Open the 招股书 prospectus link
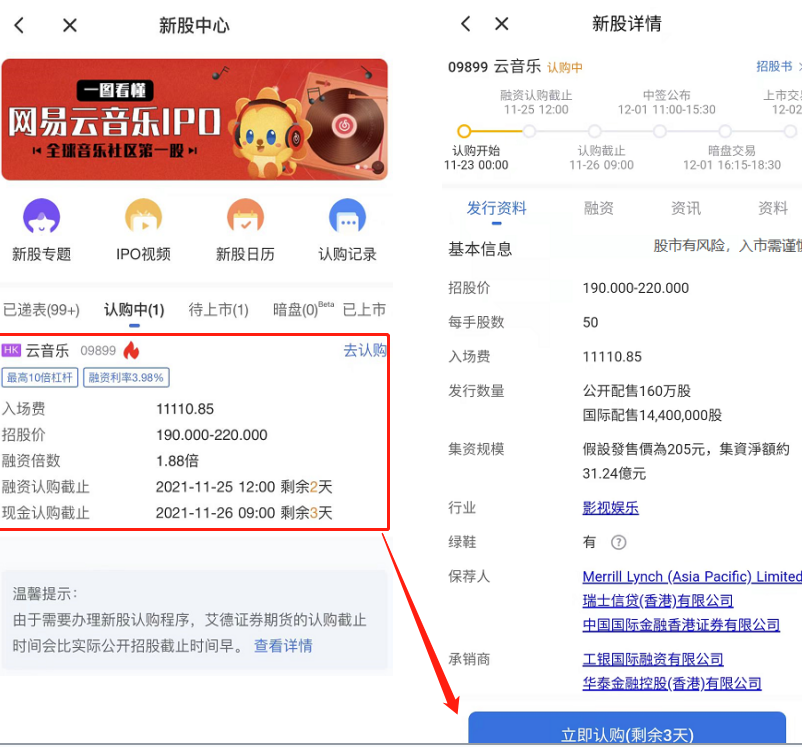Viewport: 802px width, 747px height. pyautogui.click(x=774, y=67)
